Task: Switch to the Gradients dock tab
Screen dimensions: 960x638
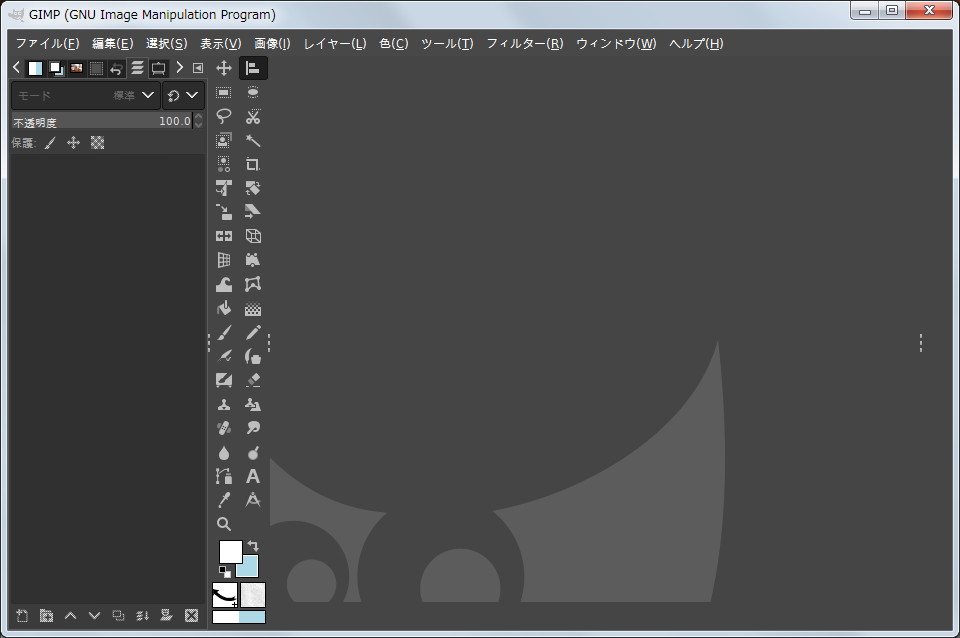Action: pyautogui.click(x=36, y=68)
